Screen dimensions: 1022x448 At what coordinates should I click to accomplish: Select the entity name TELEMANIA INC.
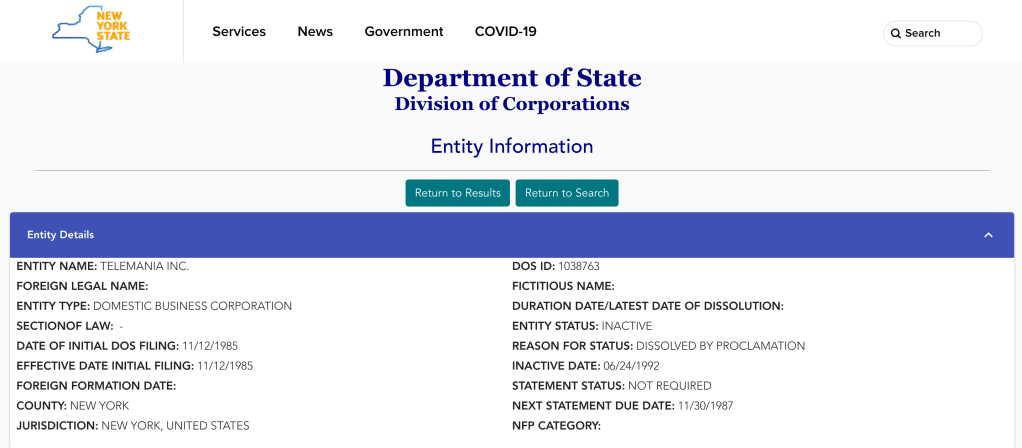click(144, 266)
